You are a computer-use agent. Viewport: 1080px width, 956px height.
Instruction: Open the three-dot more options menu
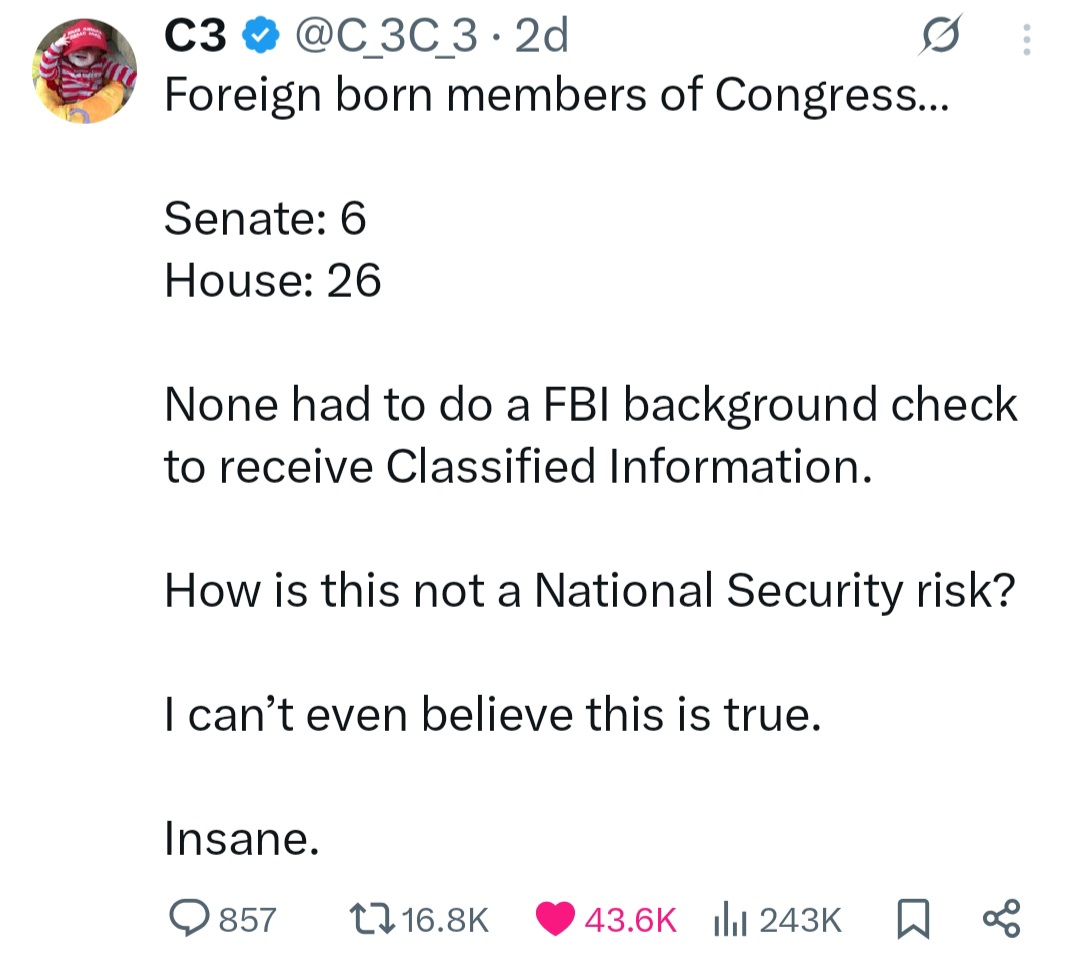(x=1024, y=39)
